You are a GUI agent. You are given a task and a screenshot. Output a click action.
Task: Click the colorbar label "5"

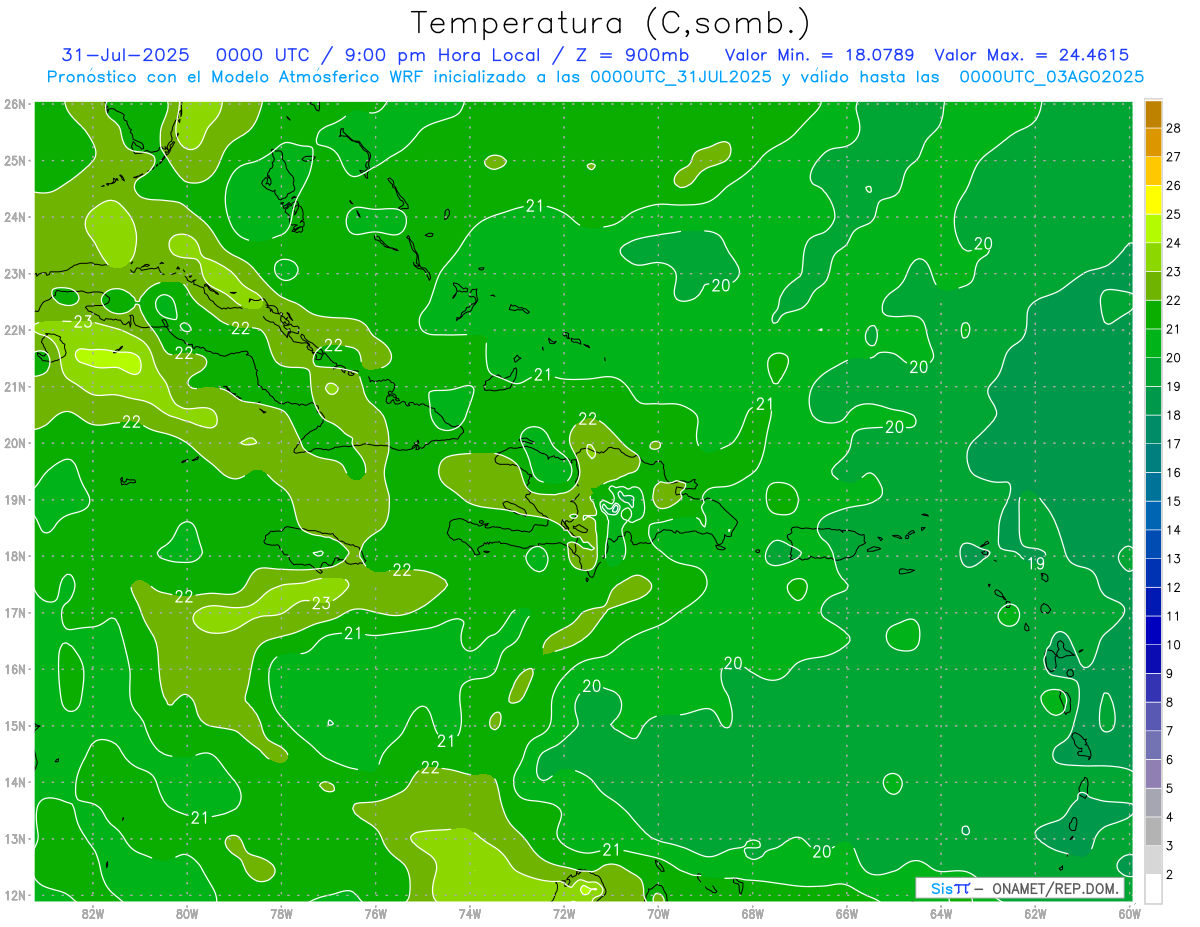click(1170, 789)
